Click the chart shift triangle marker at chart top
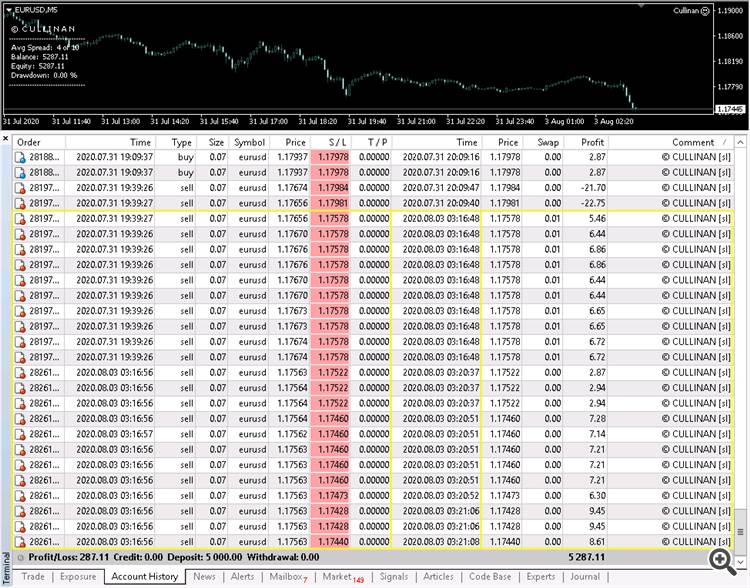Screen dimensions: 750x588 pos(641,5)
